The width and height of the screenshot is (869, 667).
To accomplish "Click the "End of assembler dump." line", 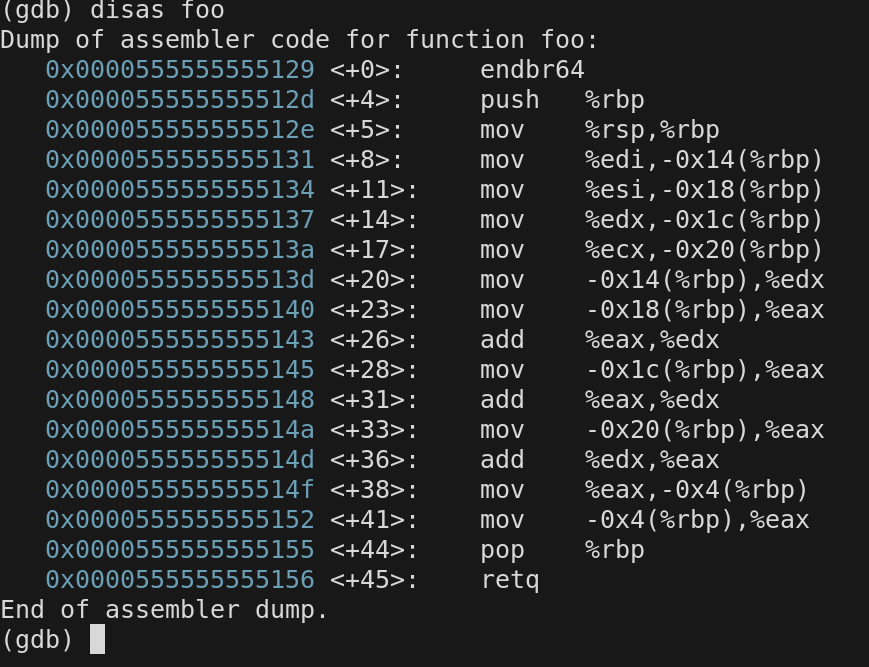I will click(164, 610).
